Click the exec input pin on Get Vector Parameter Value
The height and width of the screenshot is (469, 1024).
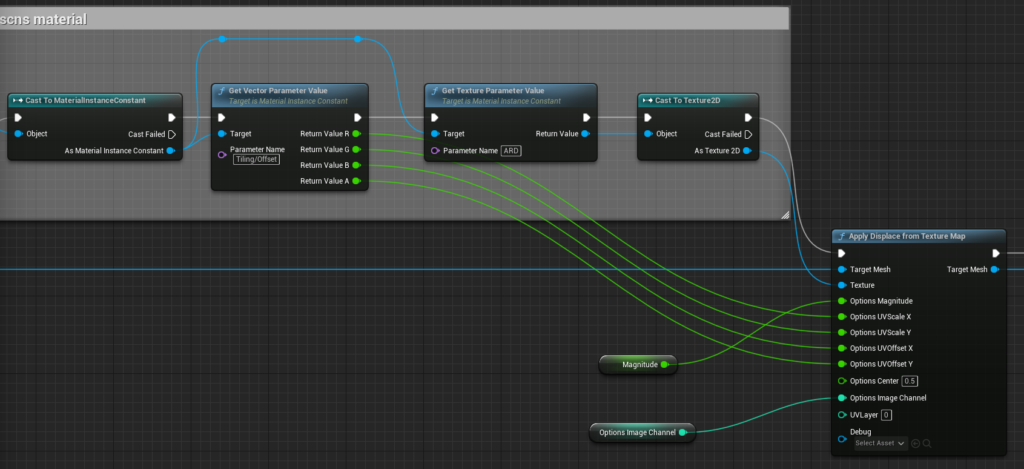click(221, 118)
